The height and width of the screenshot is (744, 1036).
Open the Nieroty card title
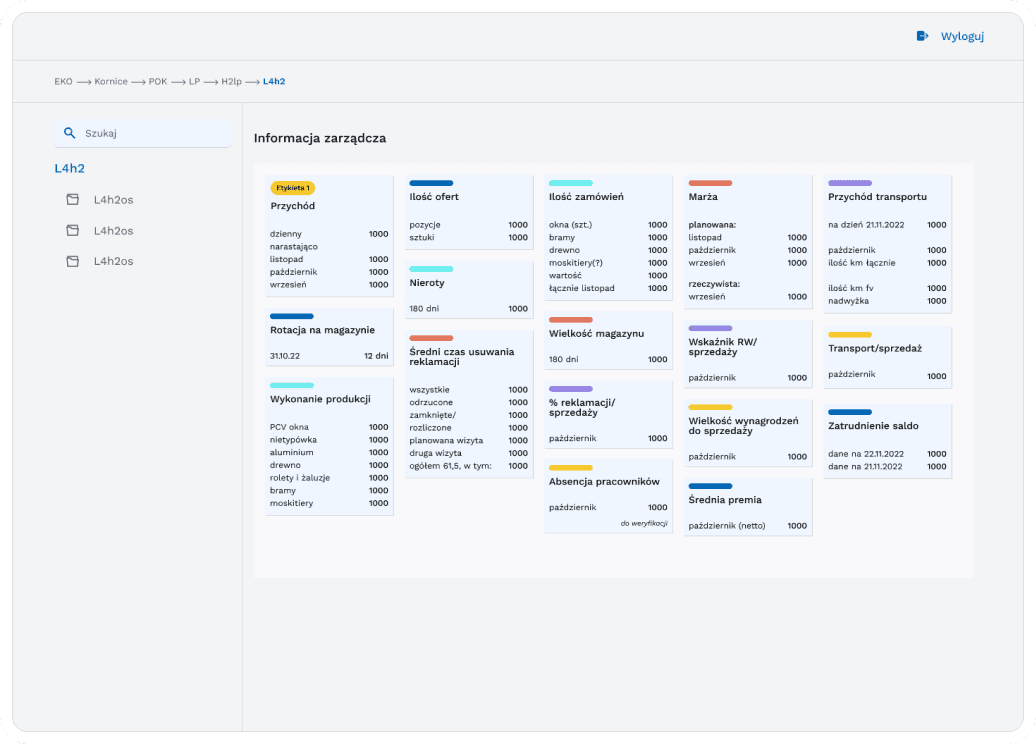(427, 283)
